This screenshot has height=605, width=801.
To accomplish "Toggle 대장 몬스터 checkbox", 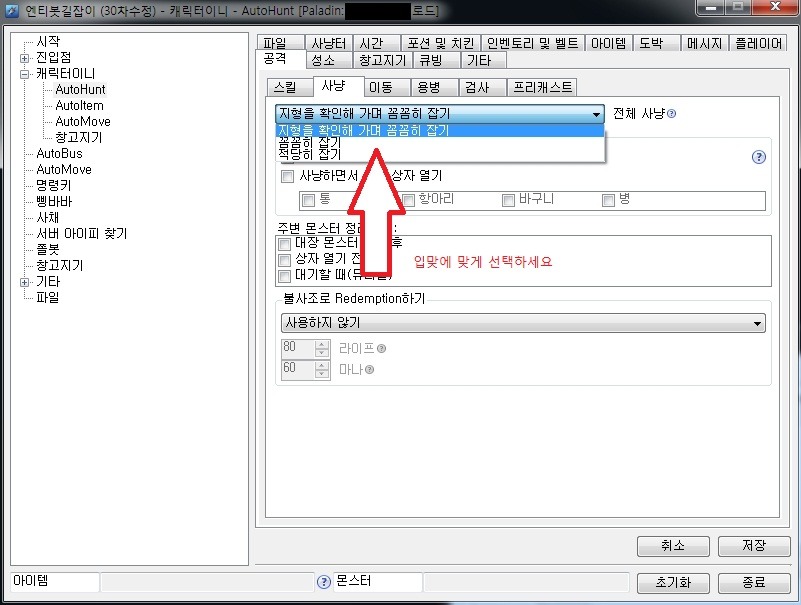I will (285, 244).
